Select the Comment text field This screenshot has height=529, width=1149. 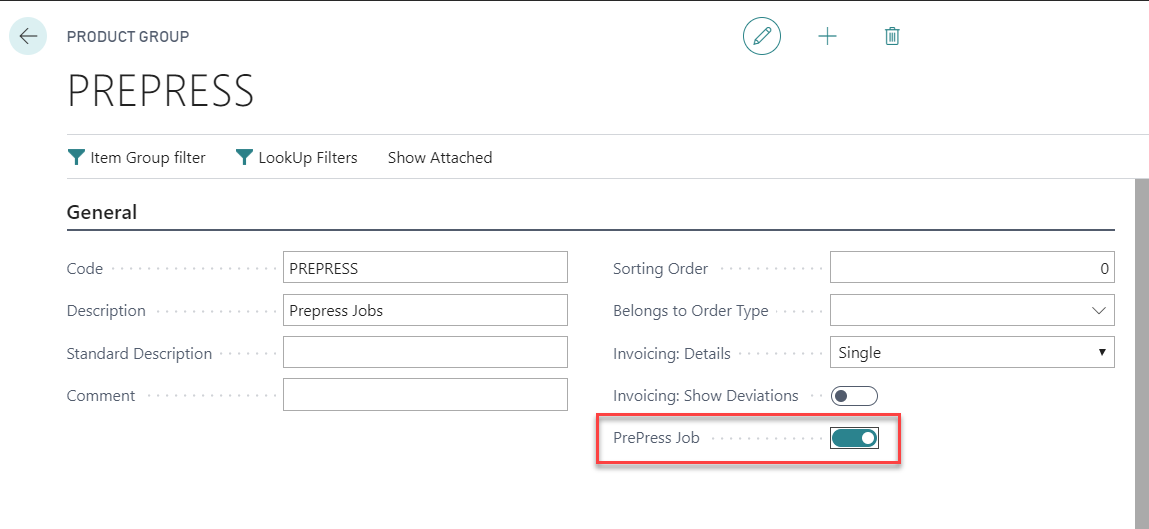click(425, 395)
